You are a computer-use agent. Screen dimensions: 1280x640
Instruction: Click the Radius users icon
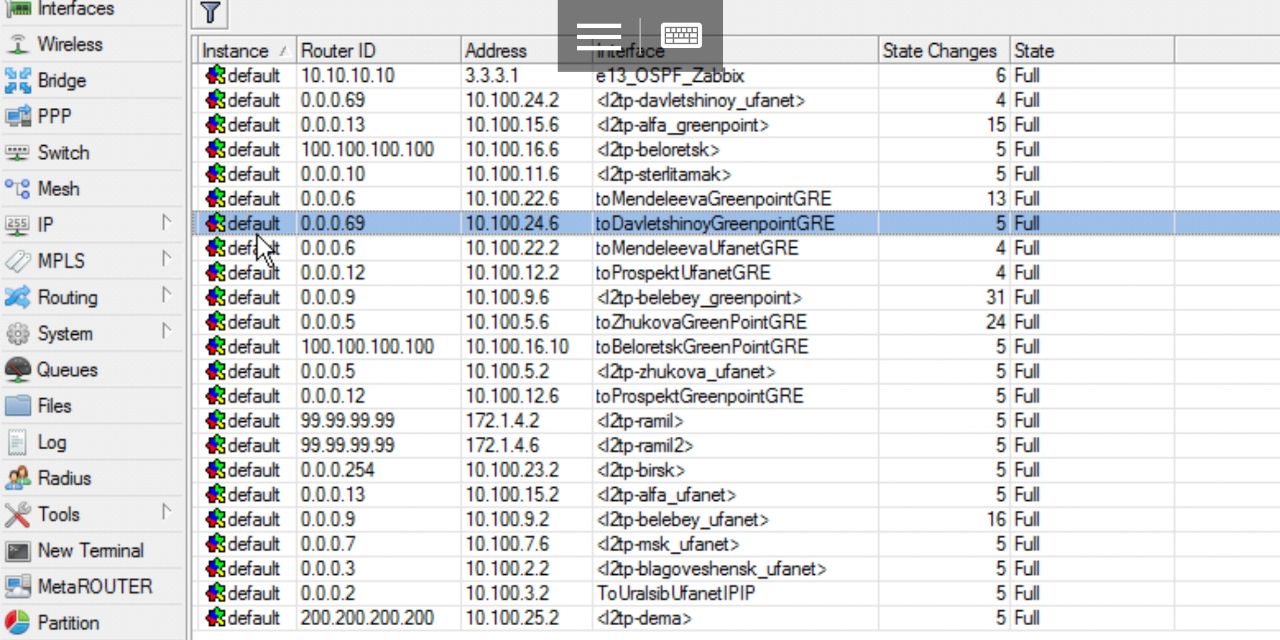17,478
